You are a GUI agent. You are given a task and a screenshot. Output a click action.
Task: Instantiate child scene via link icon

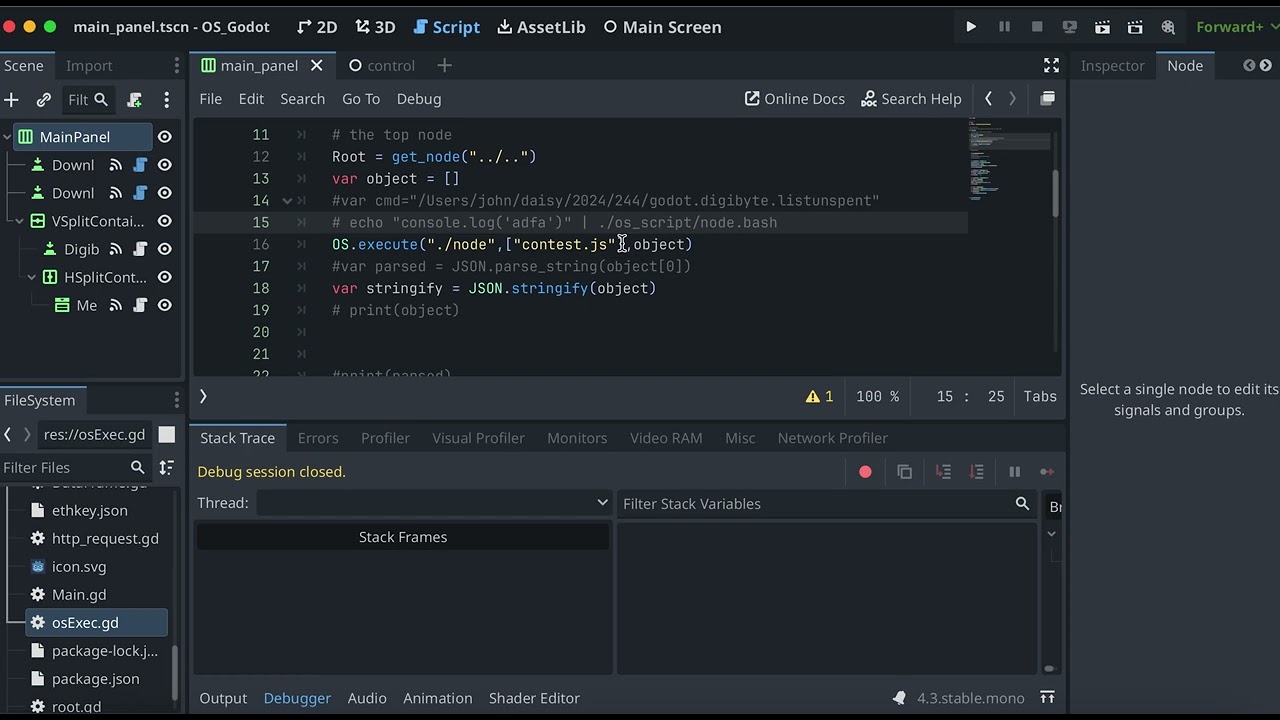coord(43,99)
